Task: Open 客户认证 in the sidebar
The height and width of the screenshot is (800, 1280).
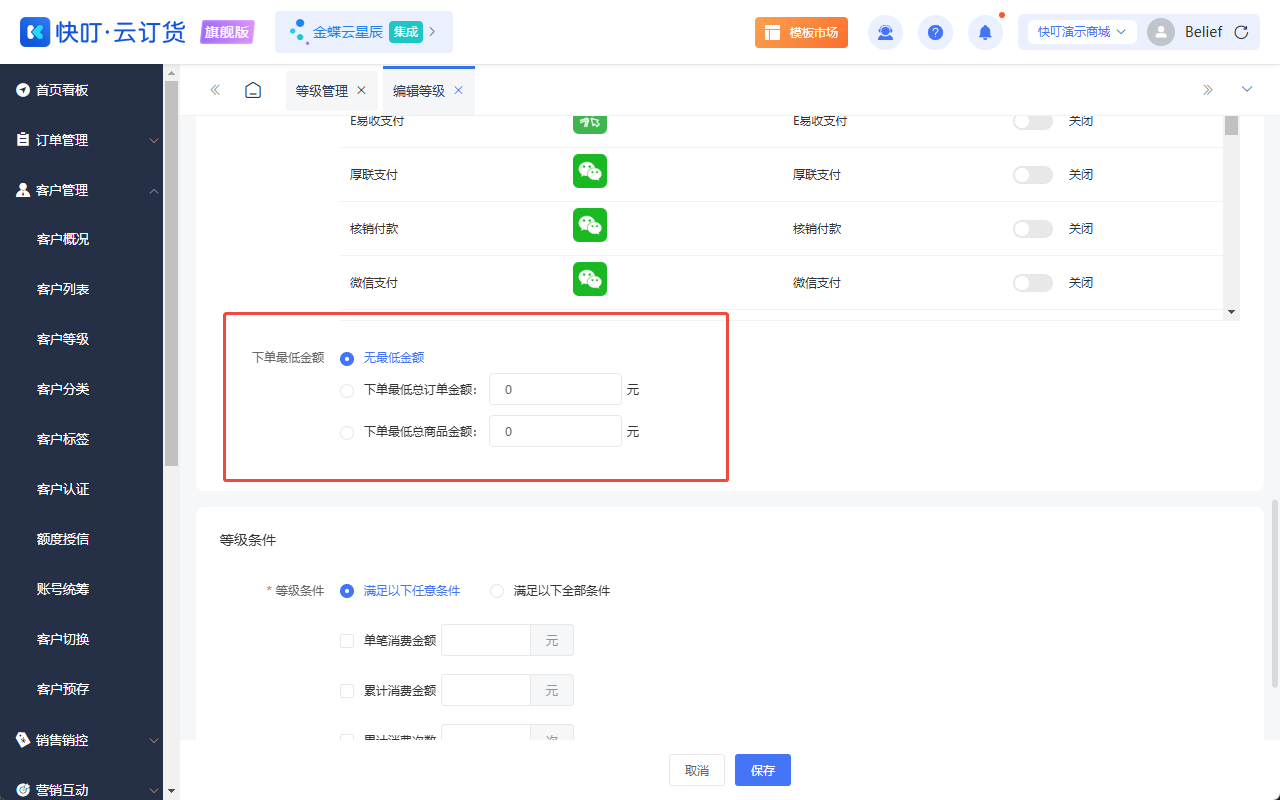Action: pos(63,490)
